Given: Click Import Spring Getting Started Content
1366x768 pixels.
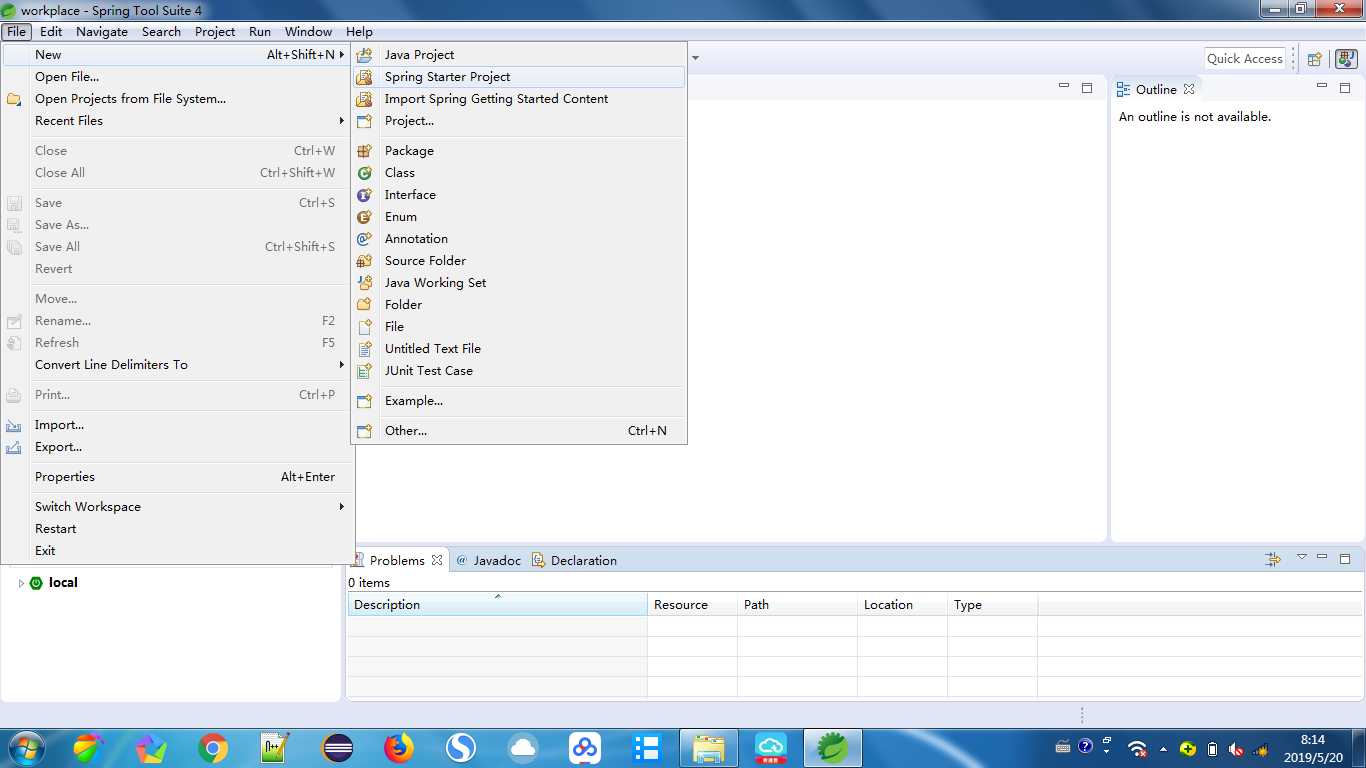Looking at the screenshot, I should coord(519,99).
